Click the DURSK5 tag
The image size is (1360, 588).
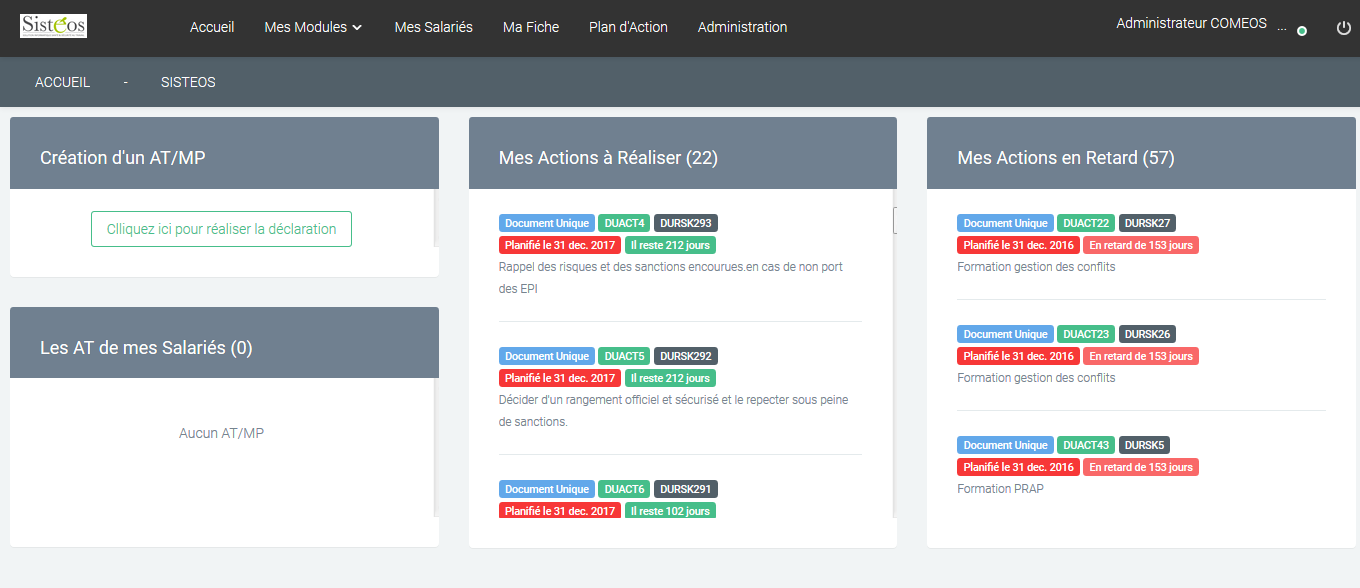pos(1145,445)
